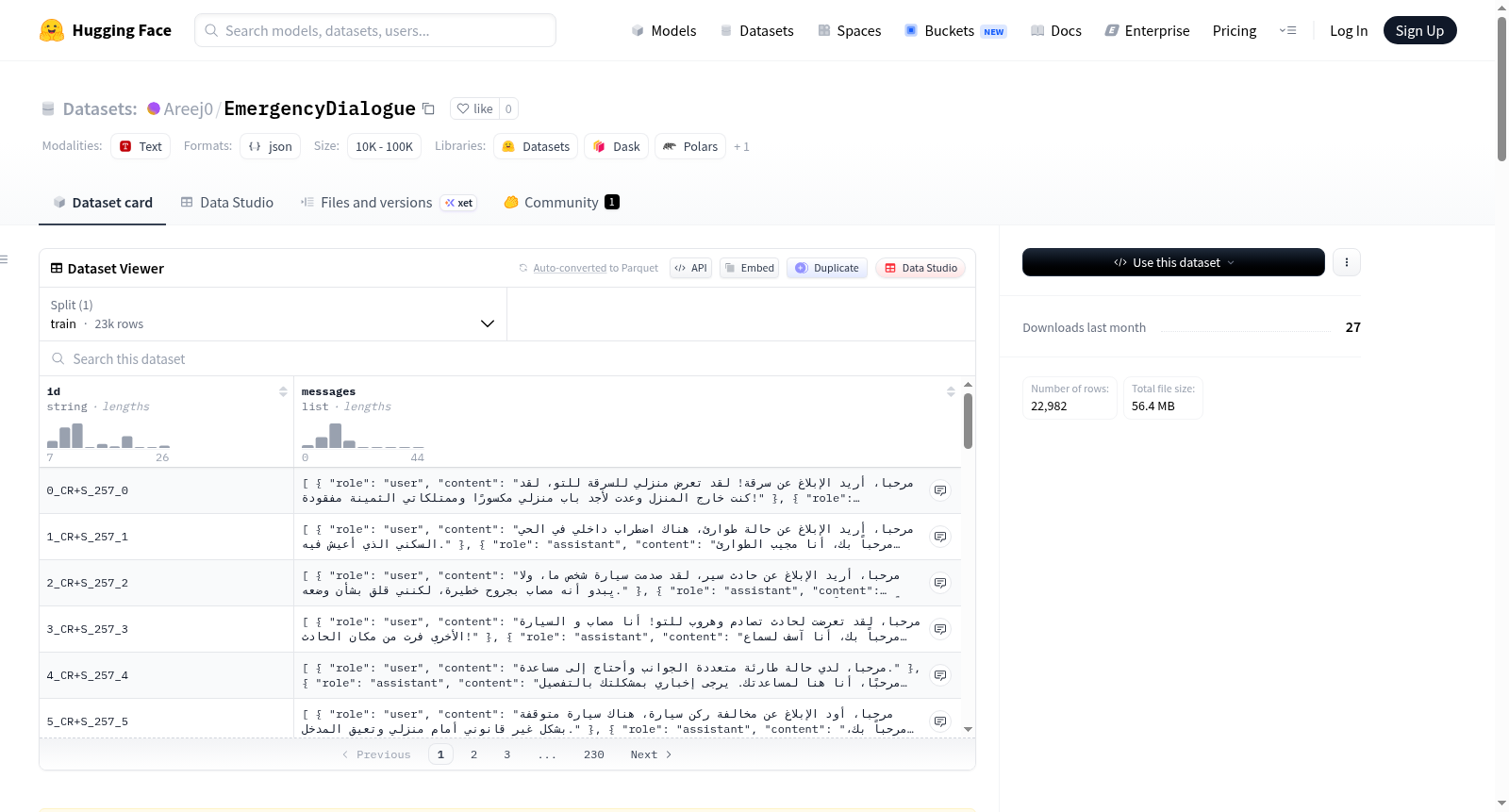Image resolution: width=1509 pixels, height=812 pixels.
Task: Expand row 5_CR+S_257_5 conversation icon
Action: (x=940, y=721)
